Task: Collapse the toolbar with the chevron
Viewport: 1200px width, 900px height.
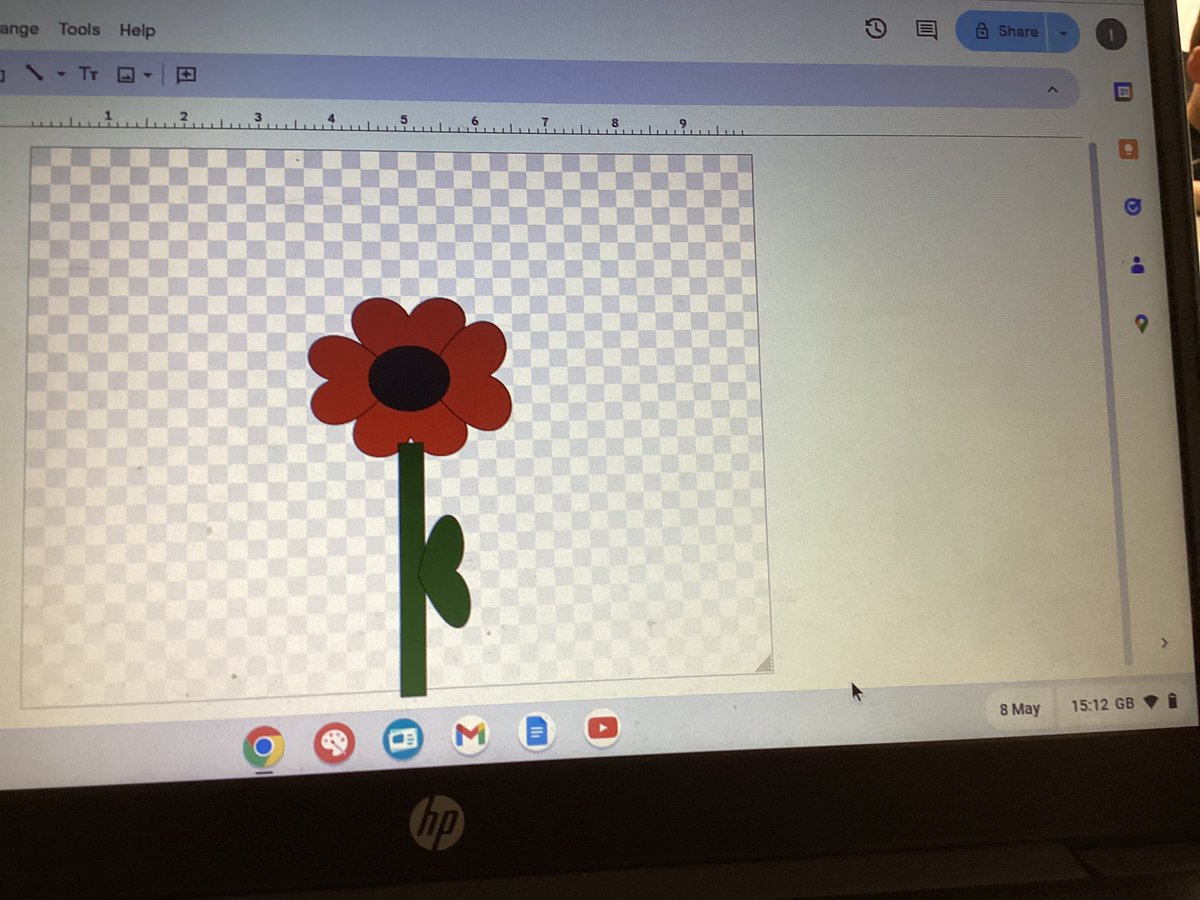Action: coord(1052,89)
